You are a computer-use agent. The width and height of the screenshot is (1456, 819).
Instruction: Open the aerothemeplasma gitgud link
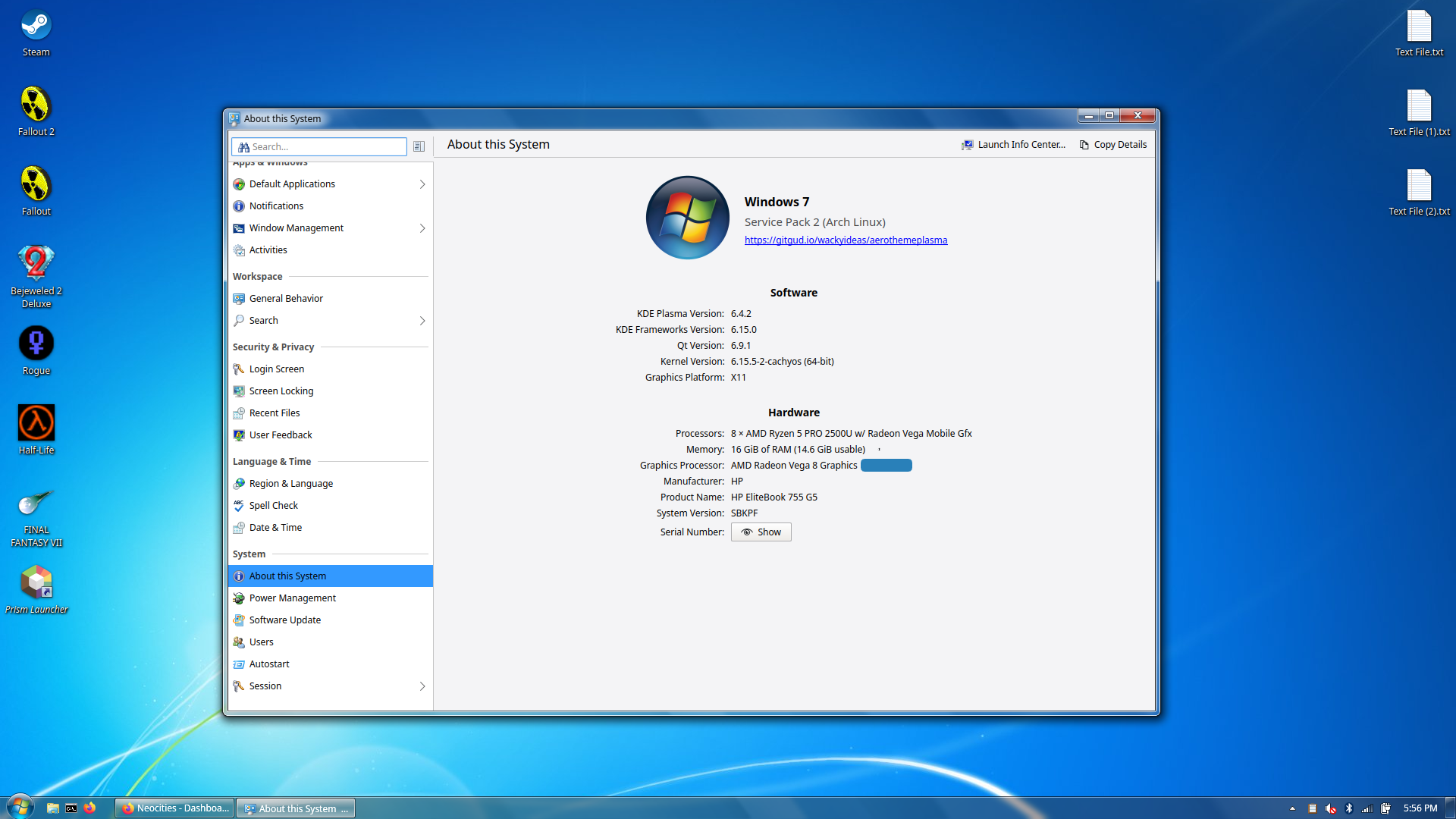click(846, 240)
